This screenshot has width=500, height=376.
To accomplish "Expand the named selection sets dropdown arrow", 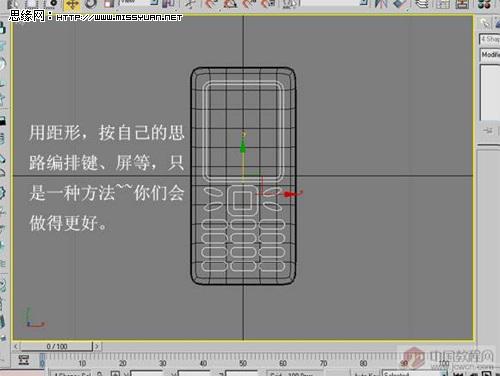I will coord(364,3).
